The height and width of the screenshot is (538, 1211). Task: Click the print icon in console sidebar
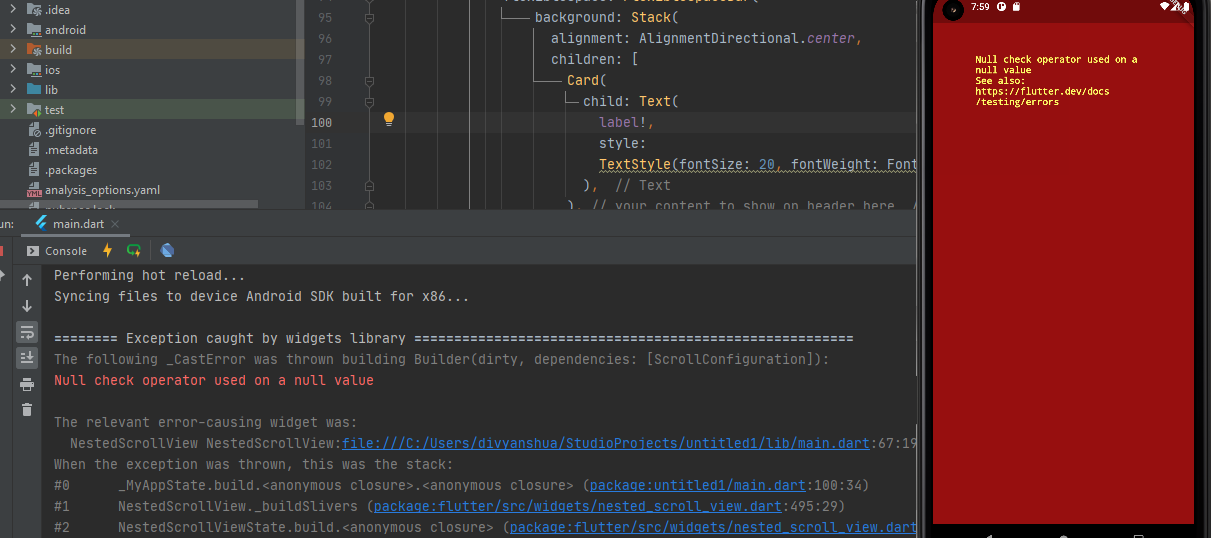pos(27,384)
